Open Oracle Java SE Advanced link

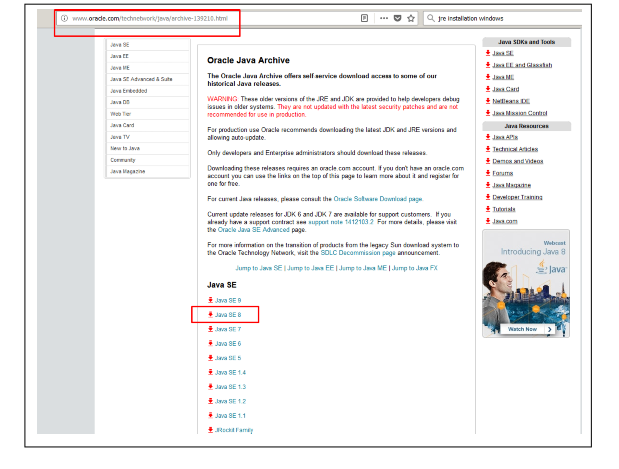click(253, 229)
